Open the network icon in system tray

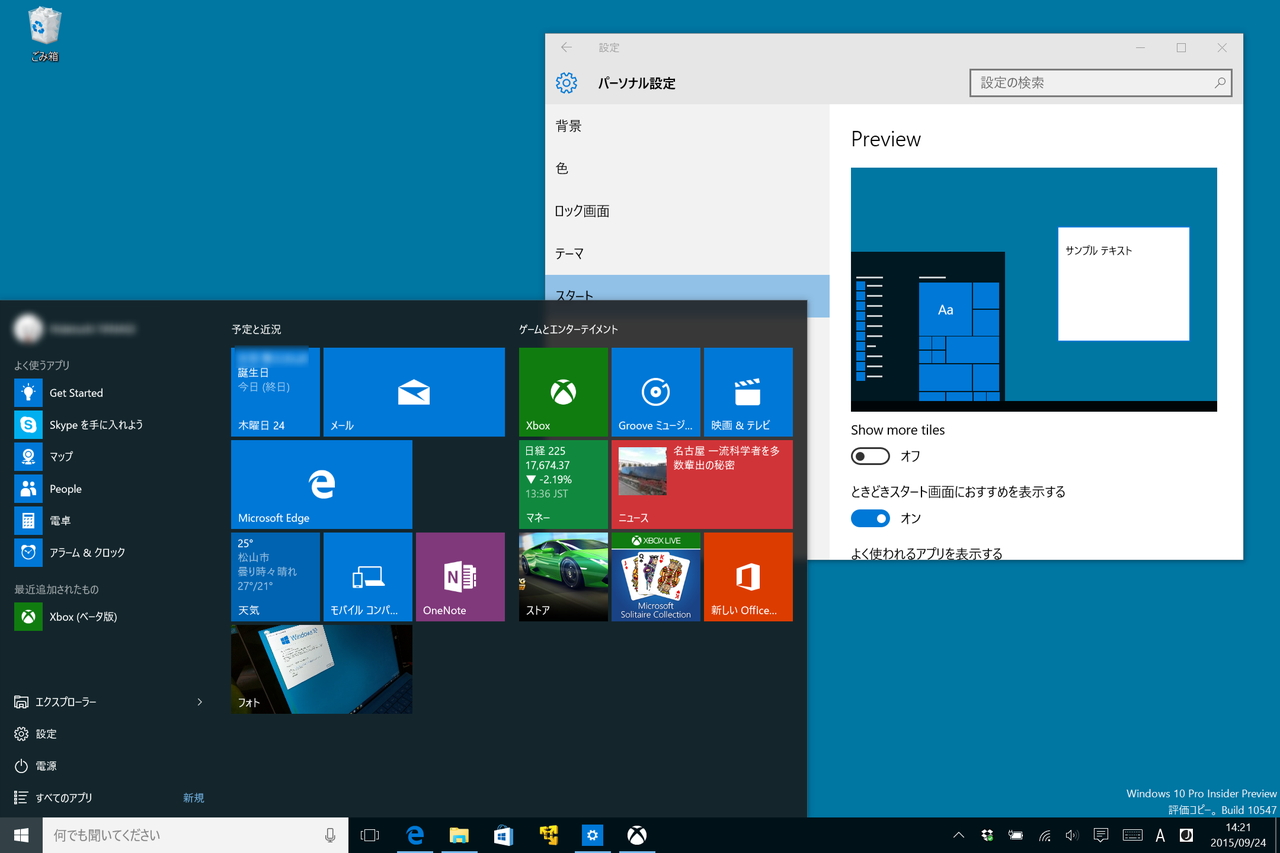pos(1045,835)
